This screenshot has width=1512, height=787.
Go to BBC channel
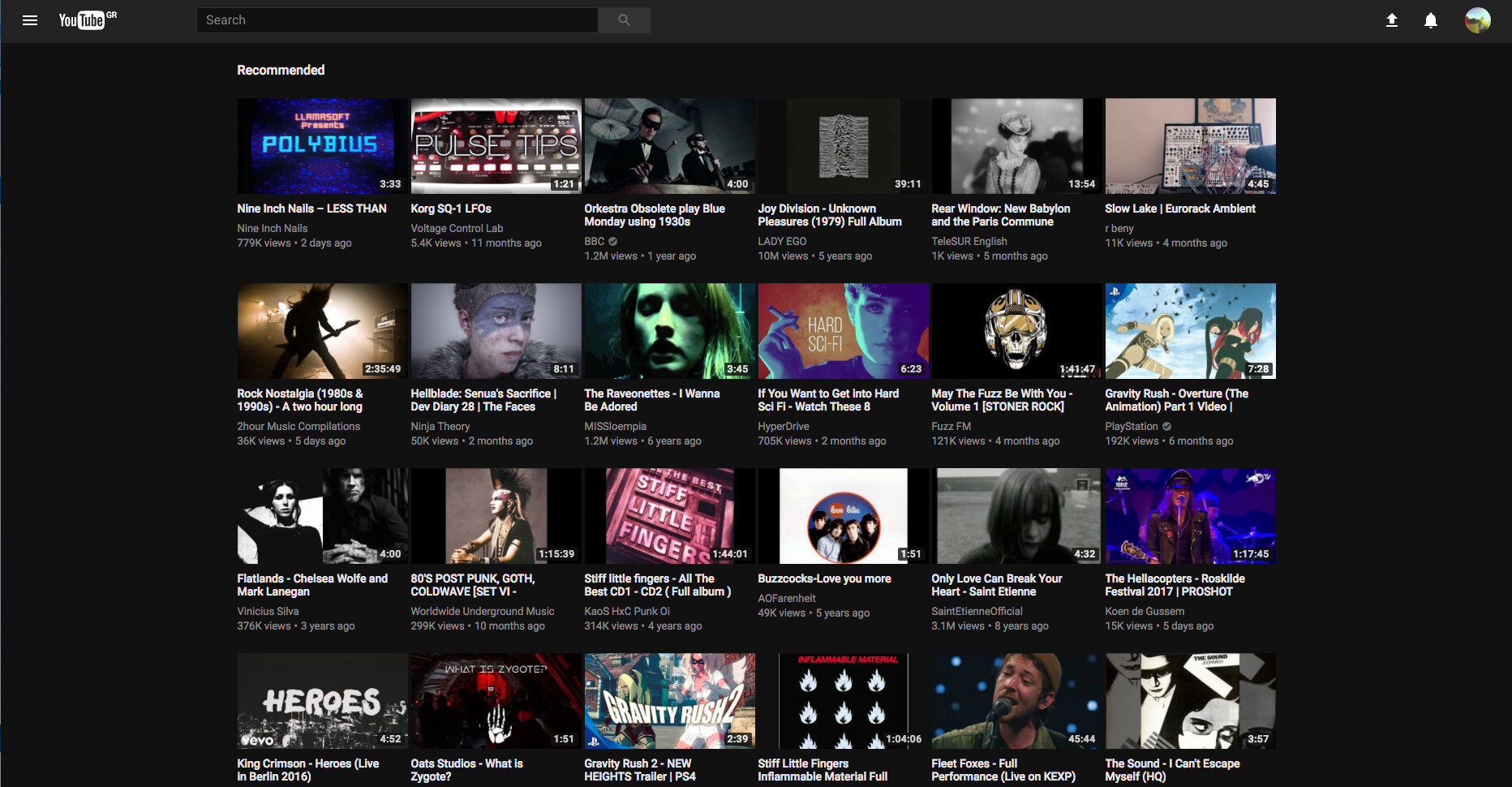(595, 242)
